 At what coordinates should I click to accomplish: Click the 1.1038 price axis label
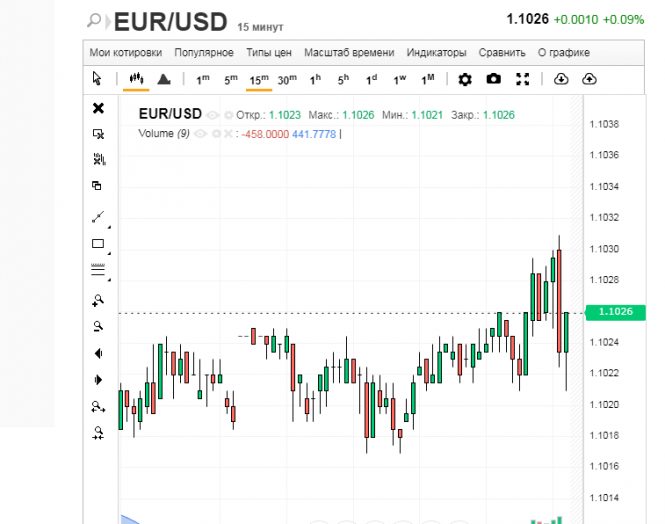click(x=604, y=124)
